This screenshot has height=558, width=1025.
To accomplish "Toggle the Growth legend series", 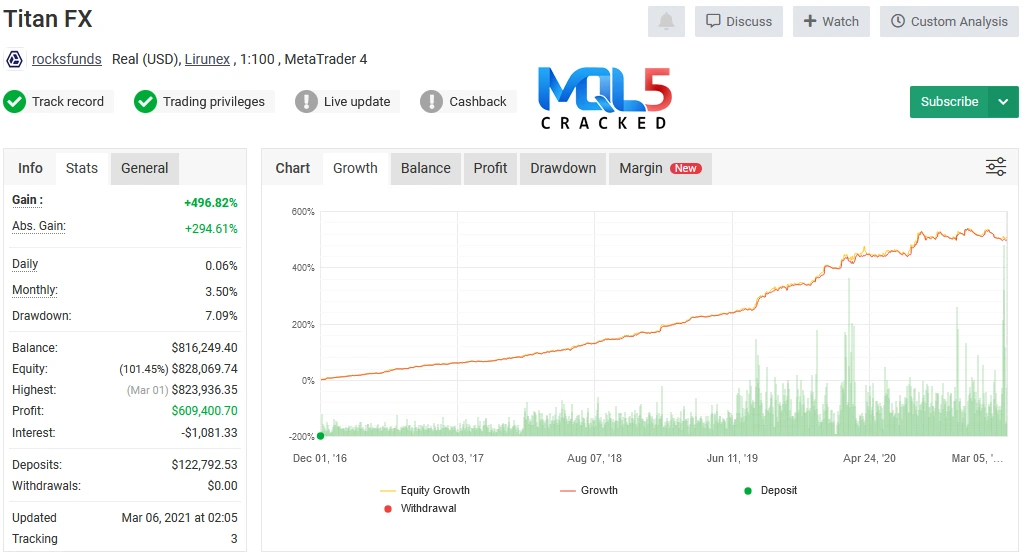I will (x=589, y=491).
